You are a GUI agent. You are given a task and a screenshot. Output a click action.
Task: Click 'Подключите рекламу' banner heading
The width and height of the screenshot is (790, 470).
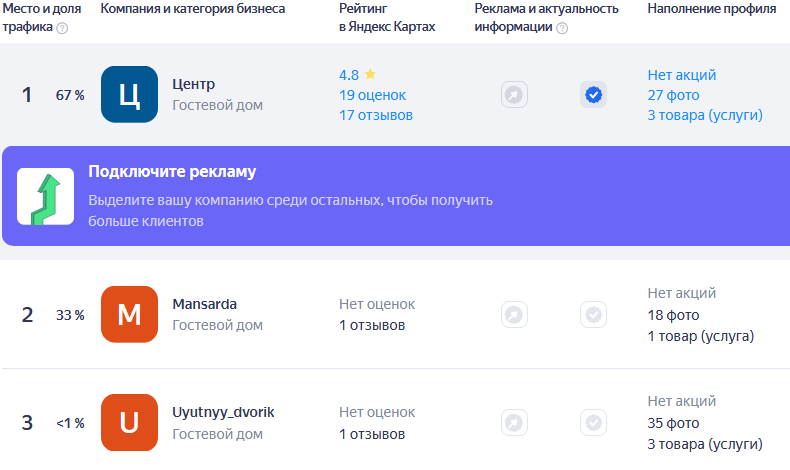point(172,172)
